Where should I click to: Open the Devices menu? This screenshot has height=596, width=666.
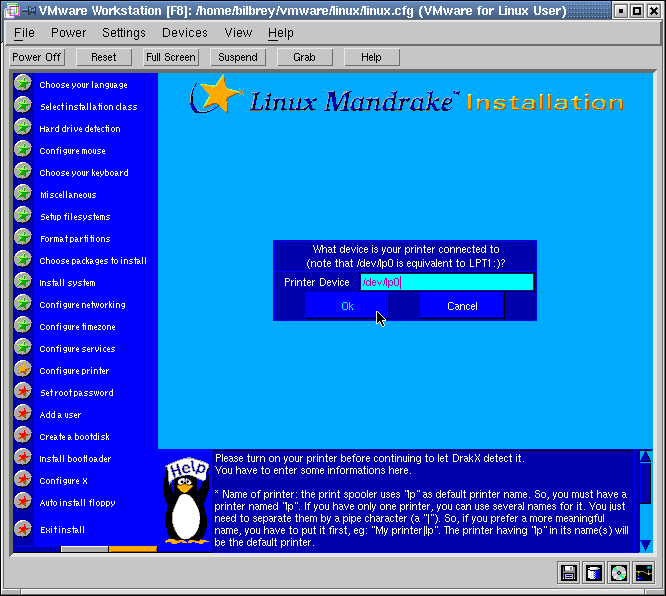pyautogui.click(x=184, y=33)
